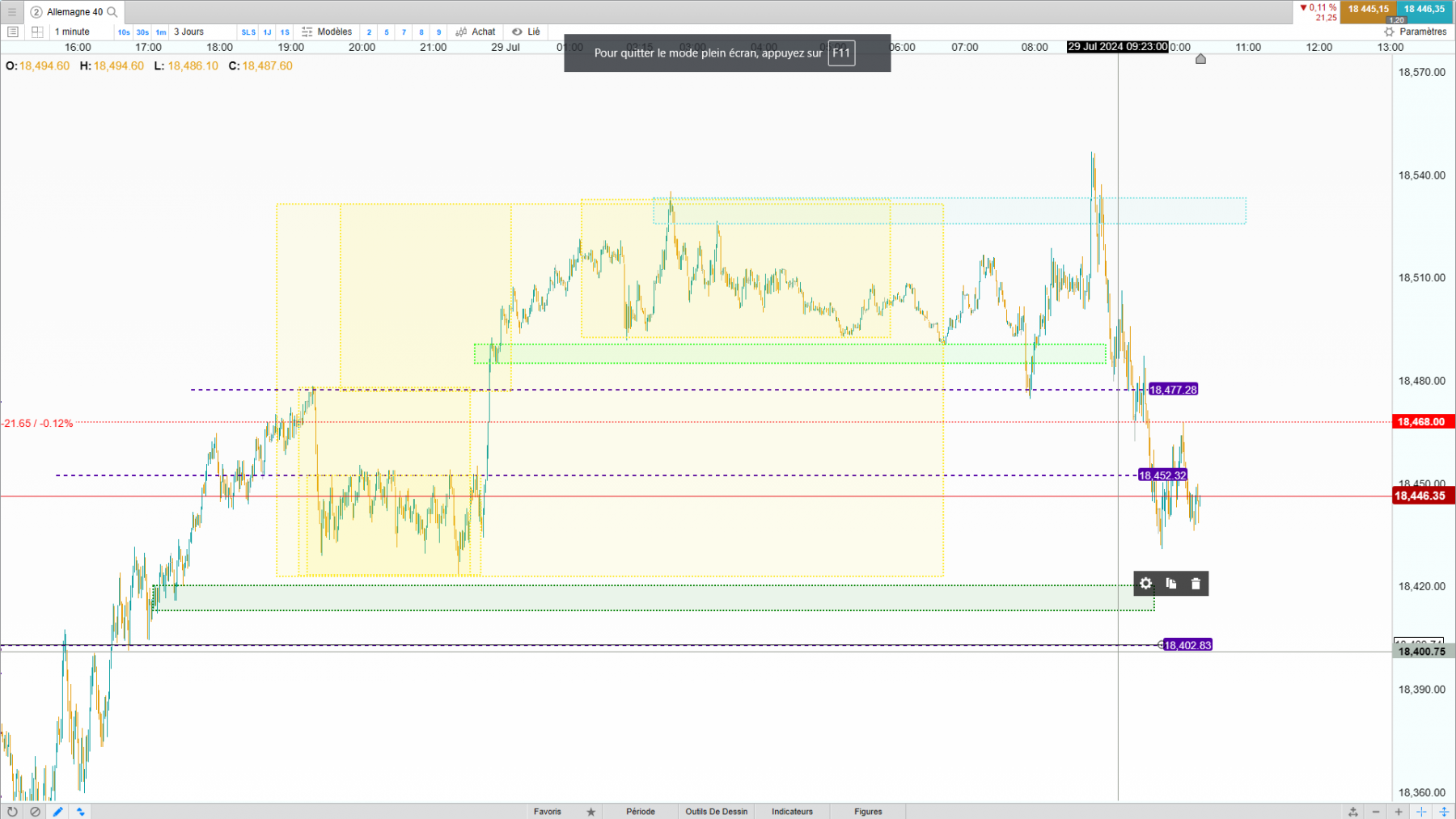Open drawing settings gear in floating toolbar

(x=1146, y=584)
